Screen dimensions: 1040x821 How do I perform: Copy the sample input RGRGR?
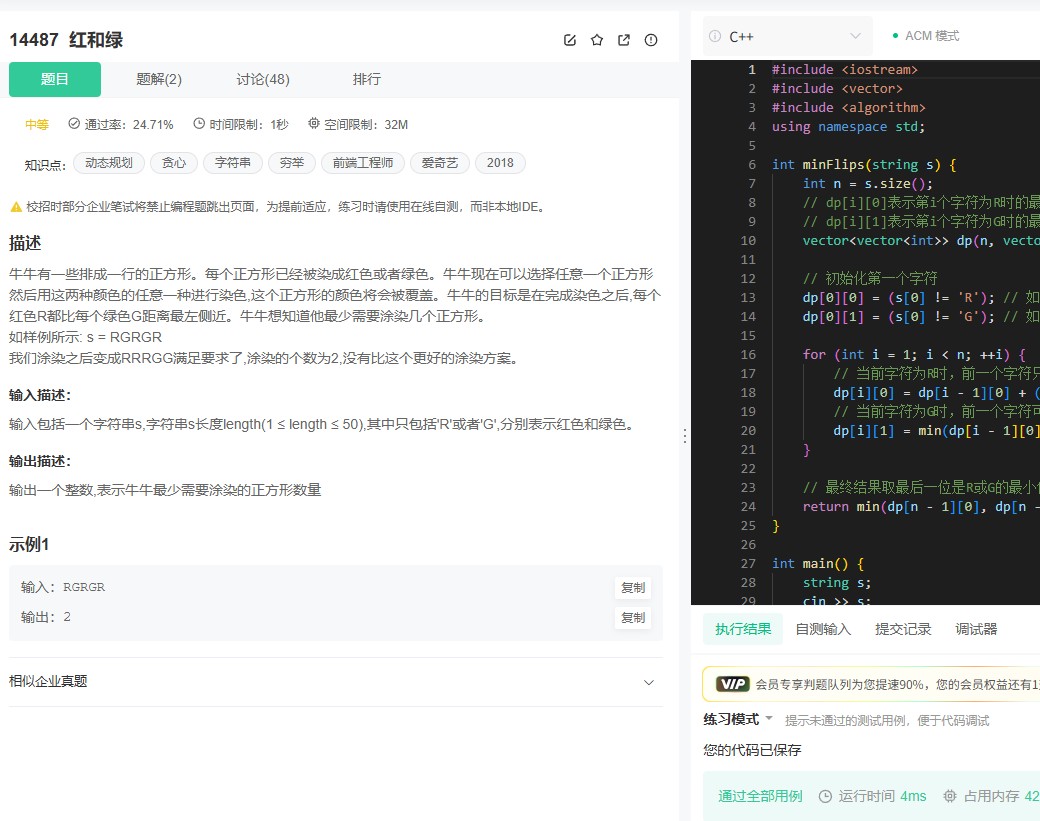(633, 588)
